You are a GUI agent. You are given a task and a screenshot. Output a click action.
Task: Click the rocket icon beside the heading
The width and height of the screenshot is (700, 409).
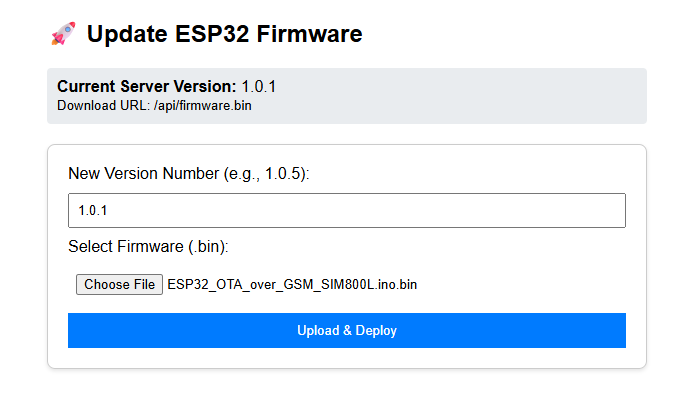click(x=63, y=34)
